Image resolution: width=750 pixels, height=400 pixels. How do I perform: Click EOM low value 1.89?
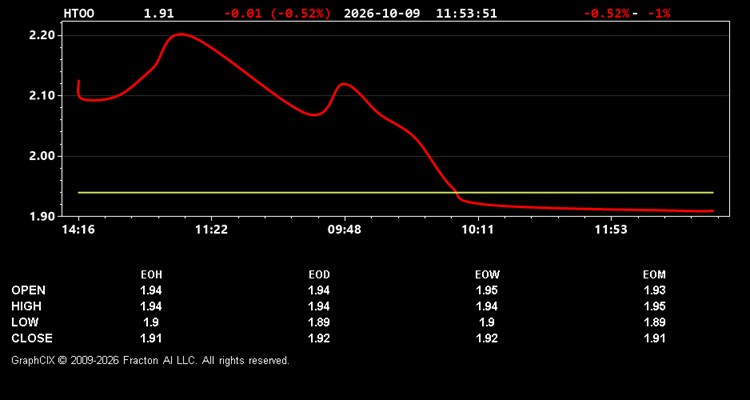point(654,322)
